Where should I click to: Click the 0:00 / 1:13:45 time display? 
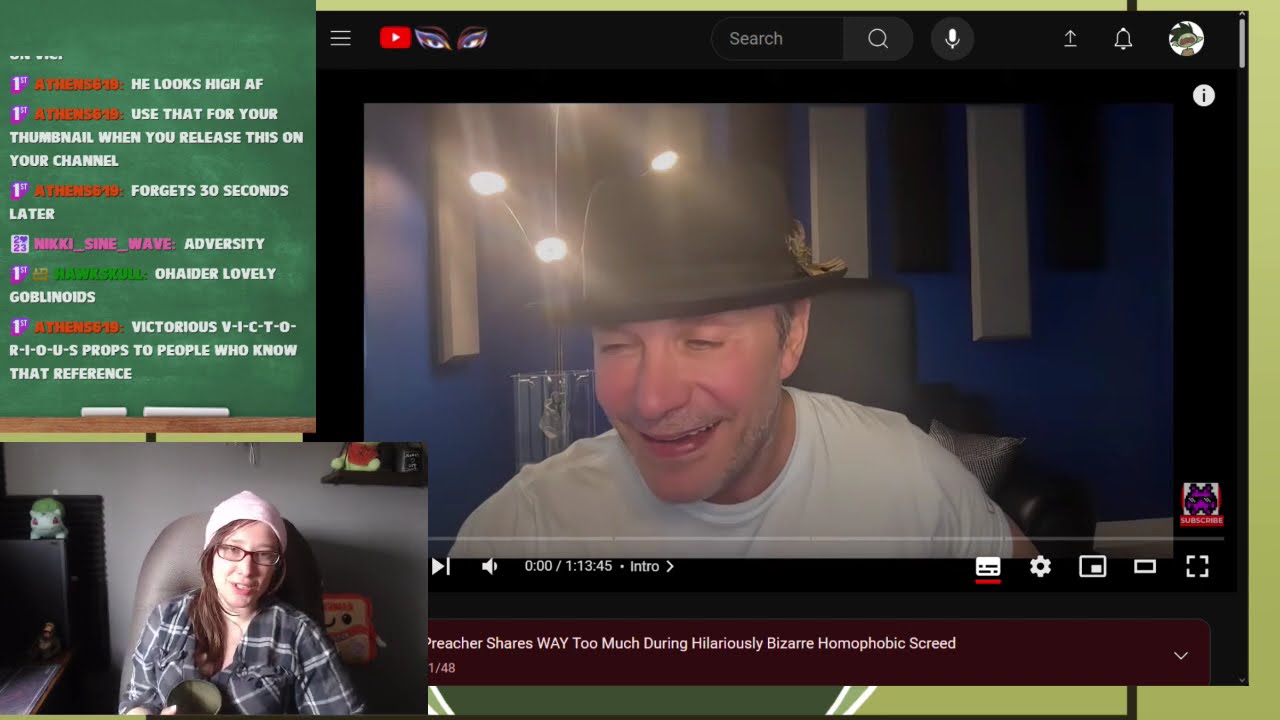tap(568, 566)
